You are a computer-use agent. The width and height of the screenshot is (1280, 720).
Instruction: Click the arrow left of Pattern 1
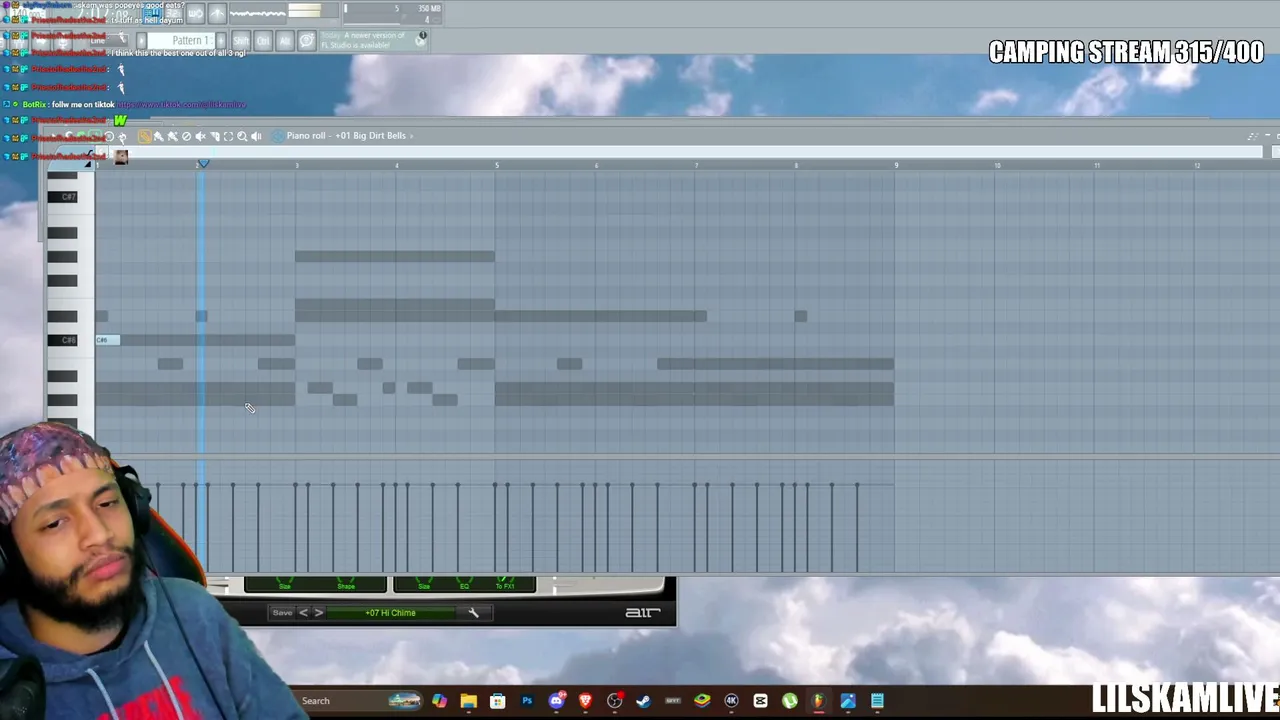pyautogui.click(x=142, y=41)
